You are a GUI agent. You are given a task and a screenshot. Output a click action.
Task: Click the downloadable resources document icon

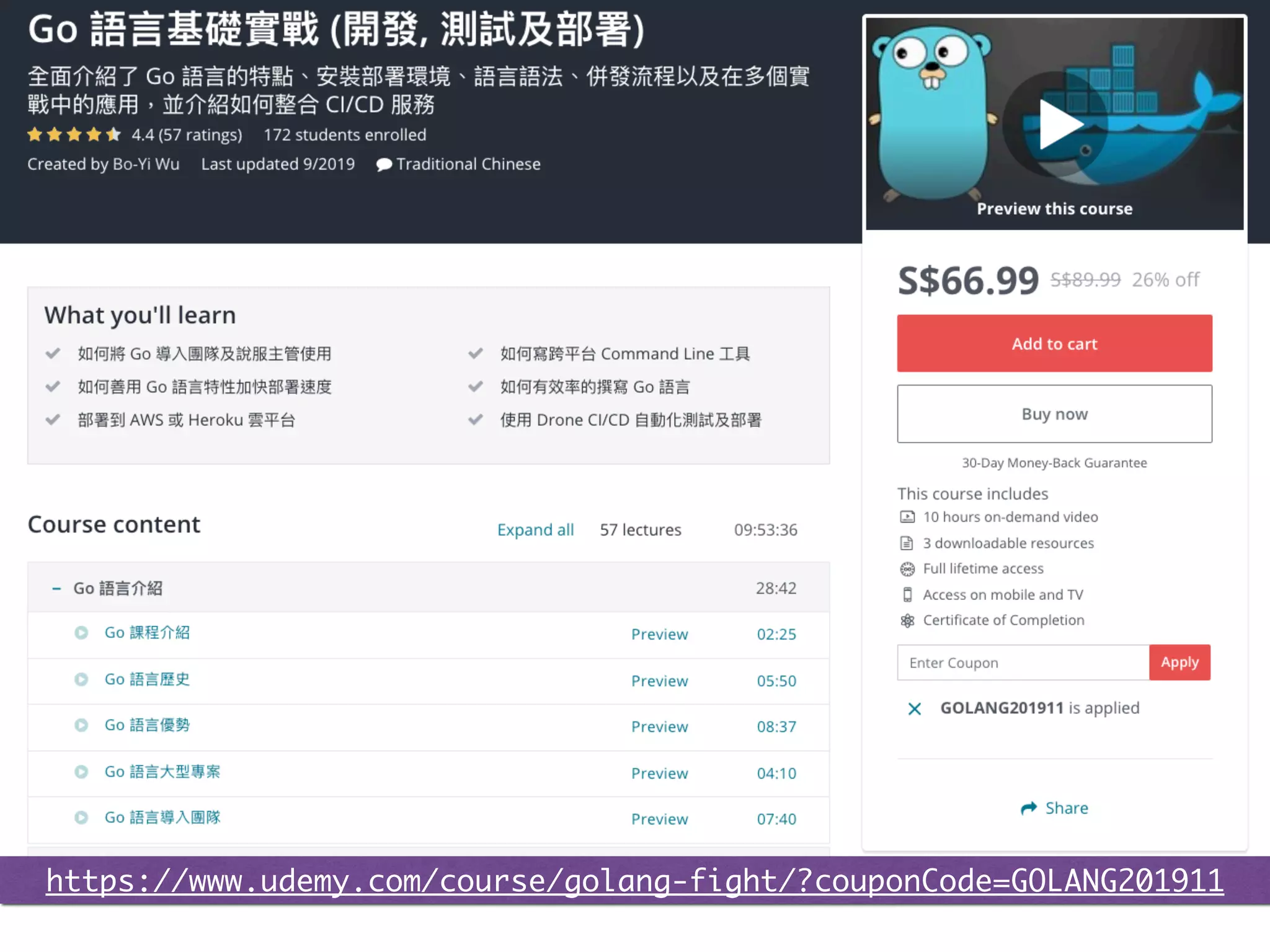pos(907,544)
